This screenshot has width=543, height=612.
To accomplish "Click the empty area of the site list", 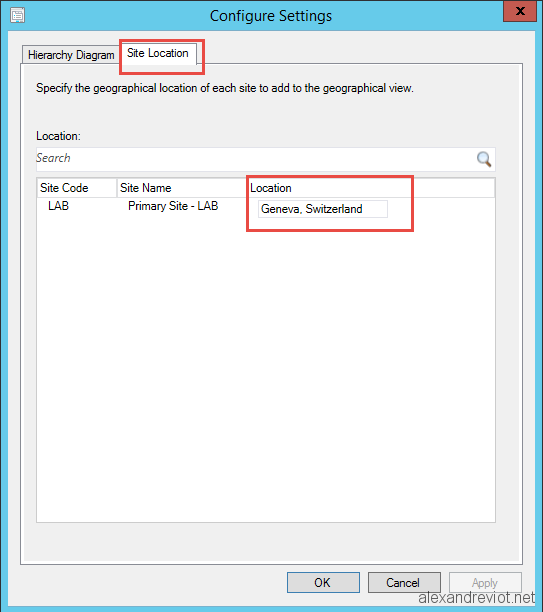I will [x=265, y=367].
